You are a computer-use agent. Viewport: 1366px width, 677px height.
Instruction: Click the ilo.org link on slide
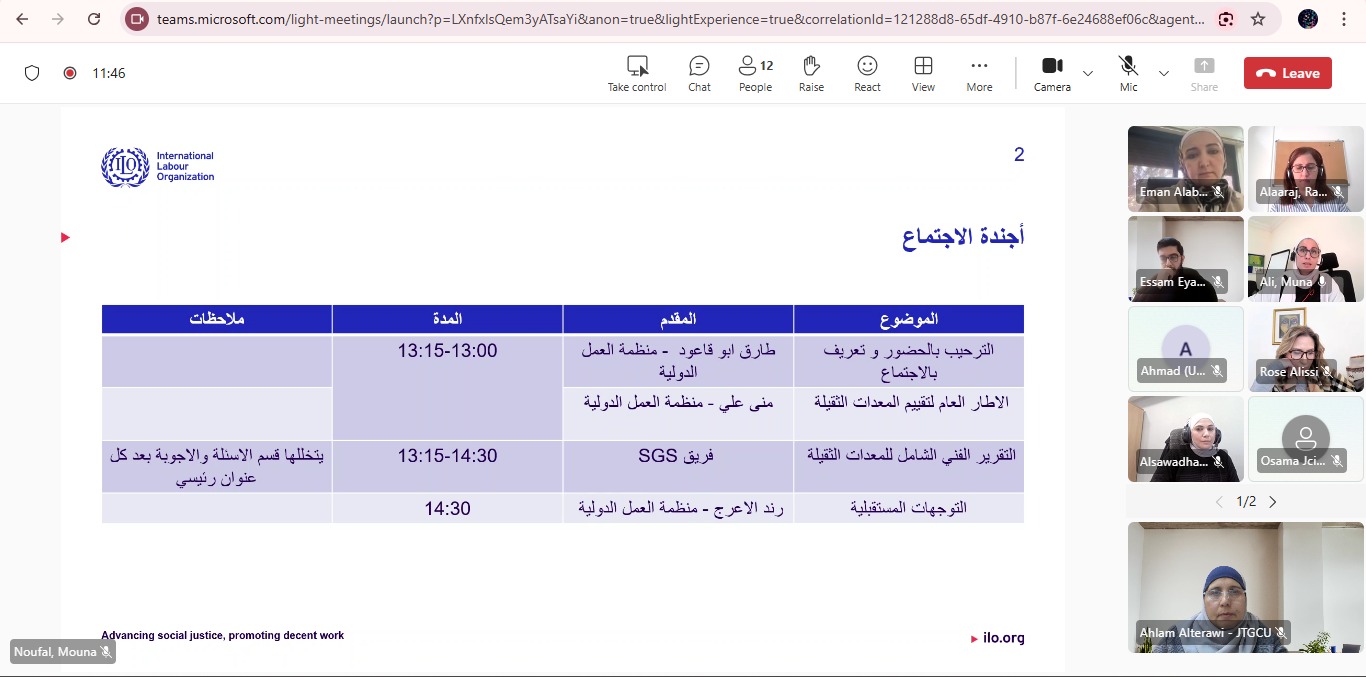[1003, 638]
